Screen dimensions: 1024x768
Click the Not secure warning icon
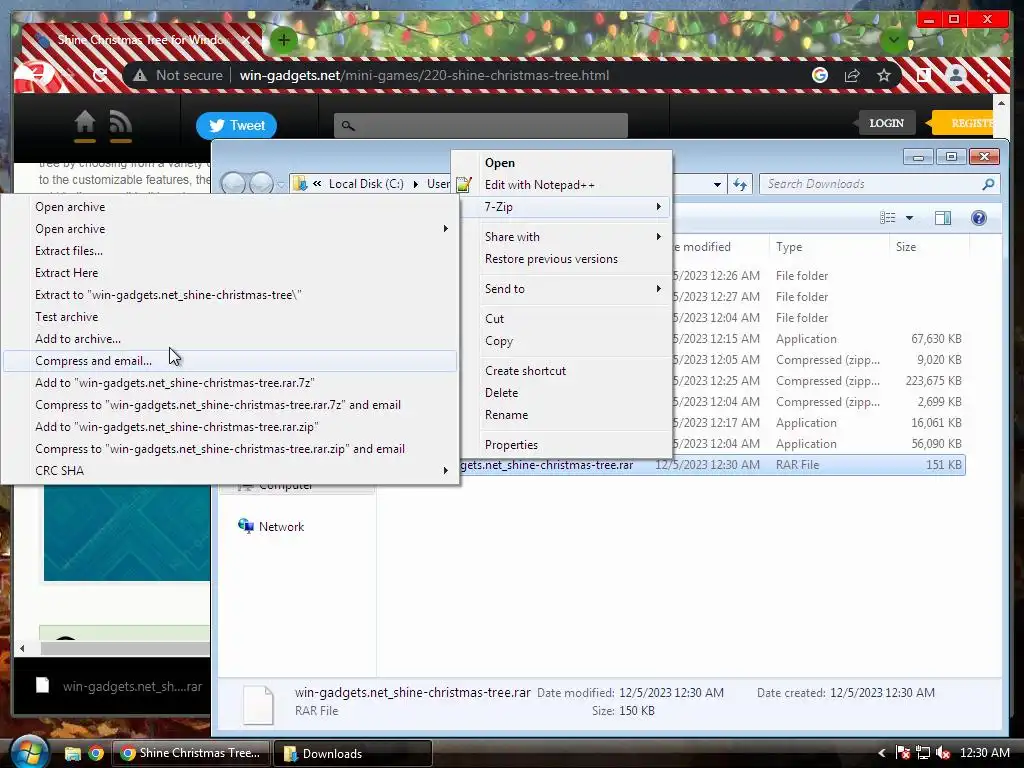(140, 75)
